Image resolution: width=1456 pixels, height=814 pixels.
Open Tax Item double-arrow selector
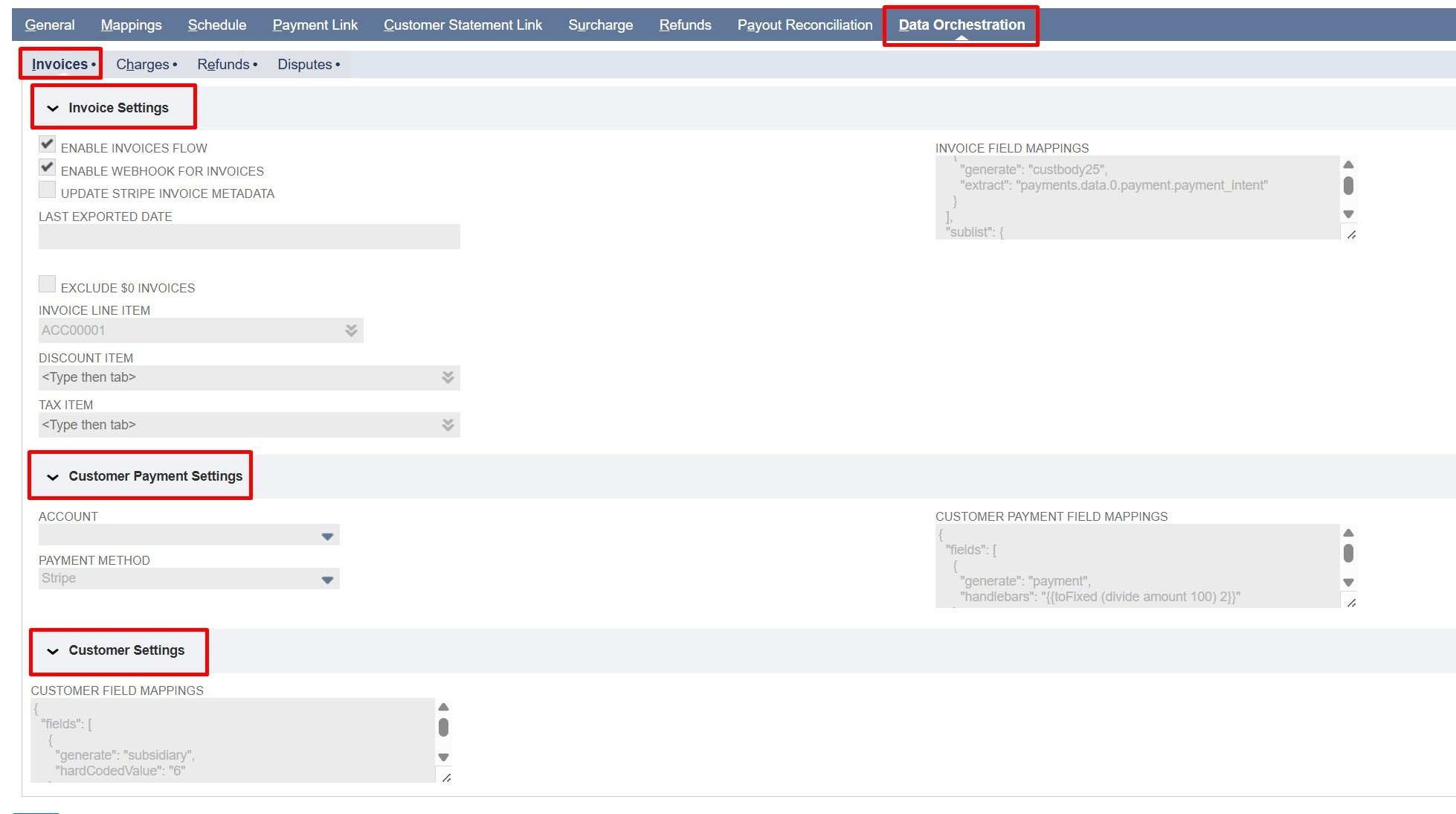click(448, 425)
